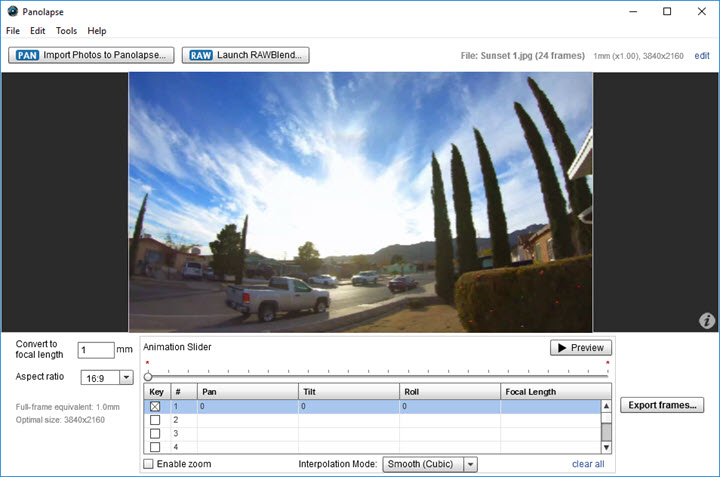Click the Animation Slider handle
This screenshot has width=720, height=477.
[x=148, y=377]
